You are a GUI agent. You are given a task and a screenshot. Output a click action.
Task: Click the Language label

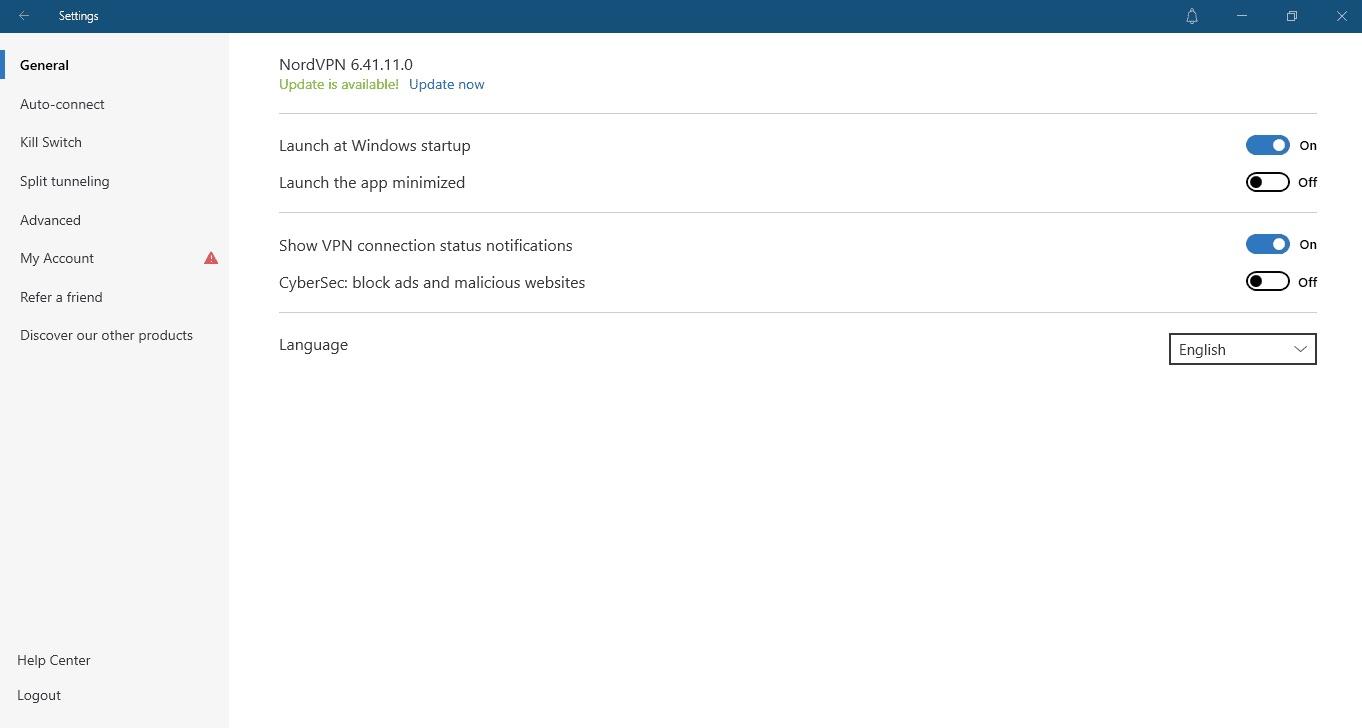(x=313, y=345)
